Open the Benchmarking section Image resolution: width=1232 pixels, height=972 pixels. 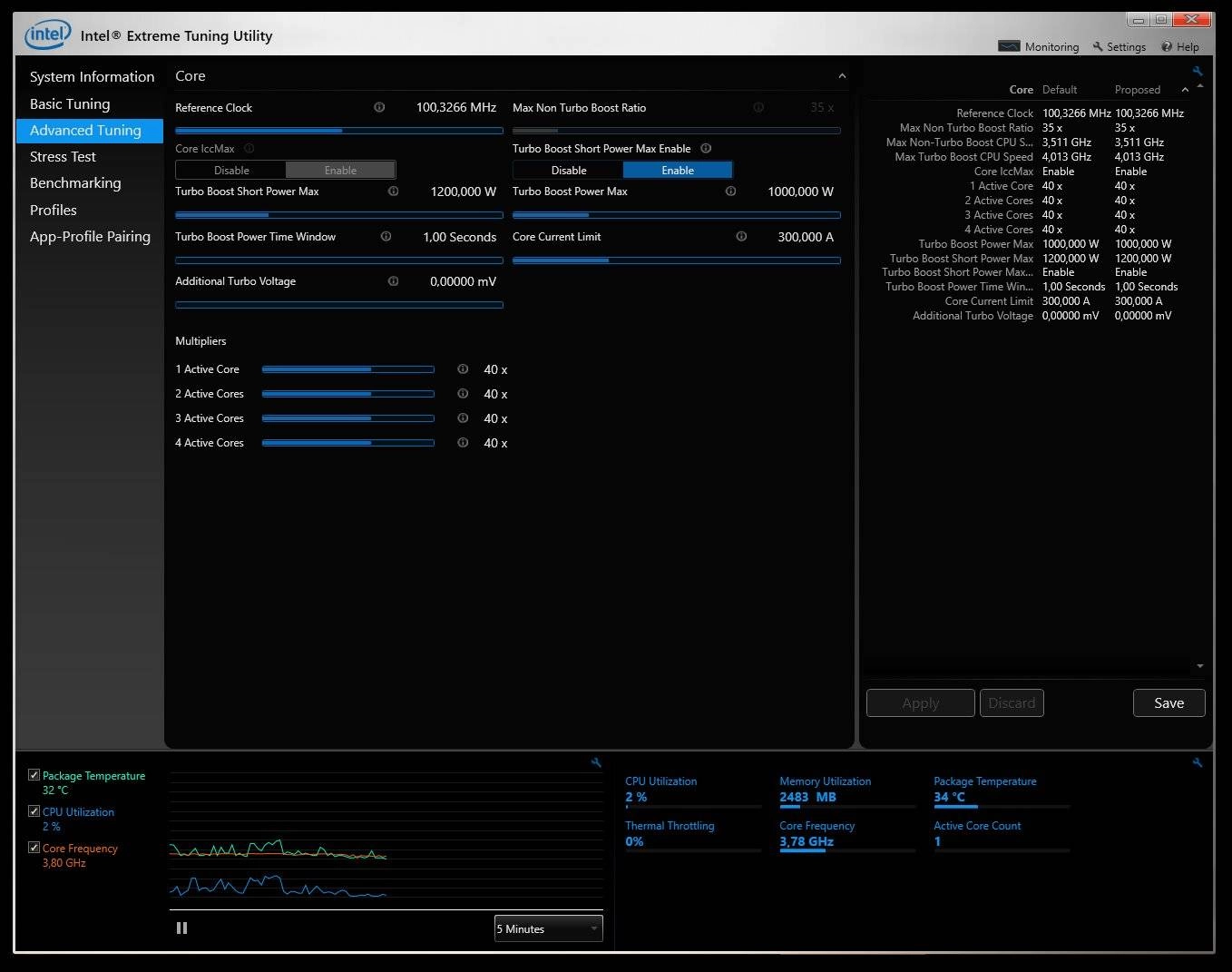coord(75,182)
